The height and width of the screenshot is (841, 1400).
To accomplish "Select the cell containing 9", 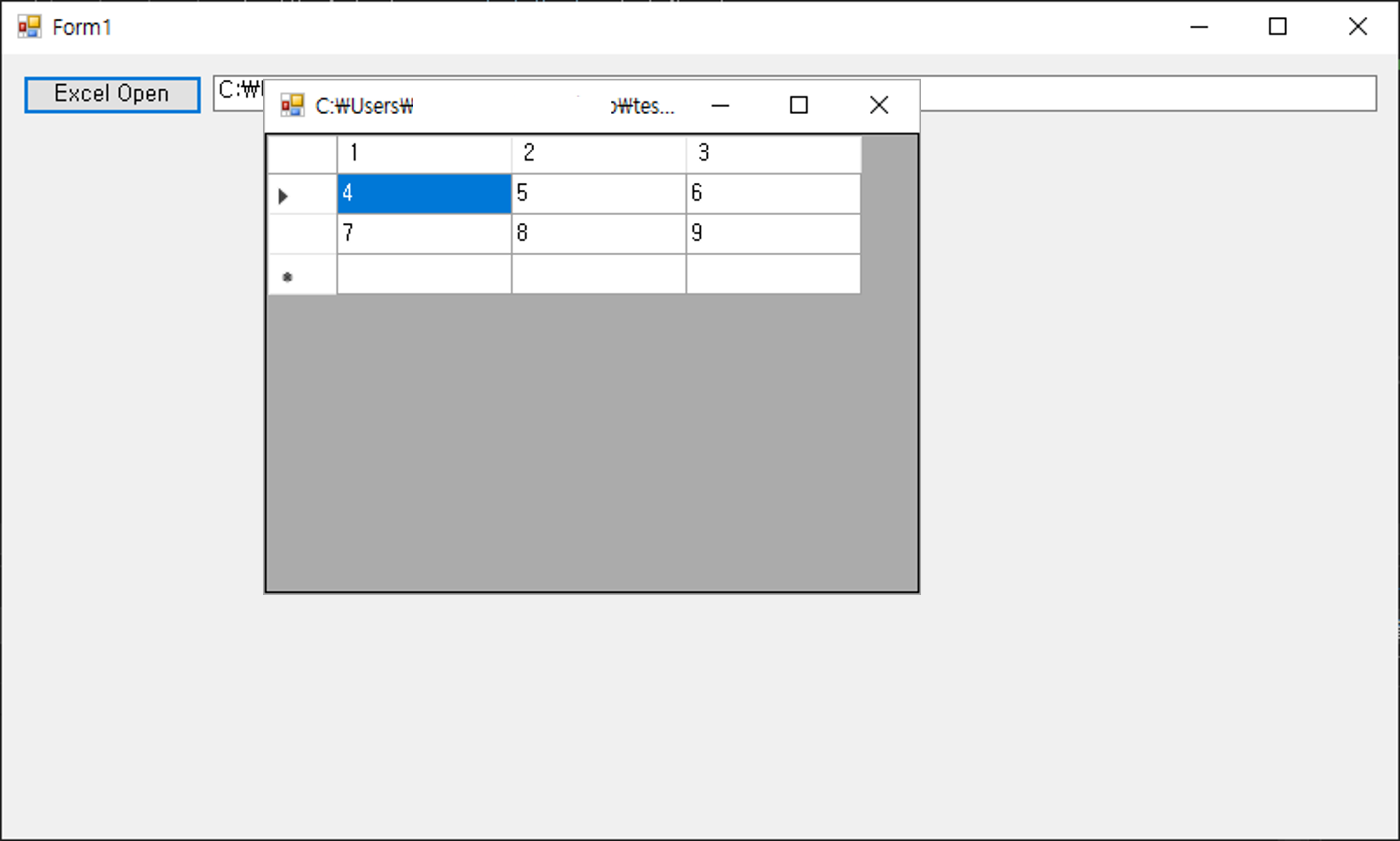I will coord(773,233).
